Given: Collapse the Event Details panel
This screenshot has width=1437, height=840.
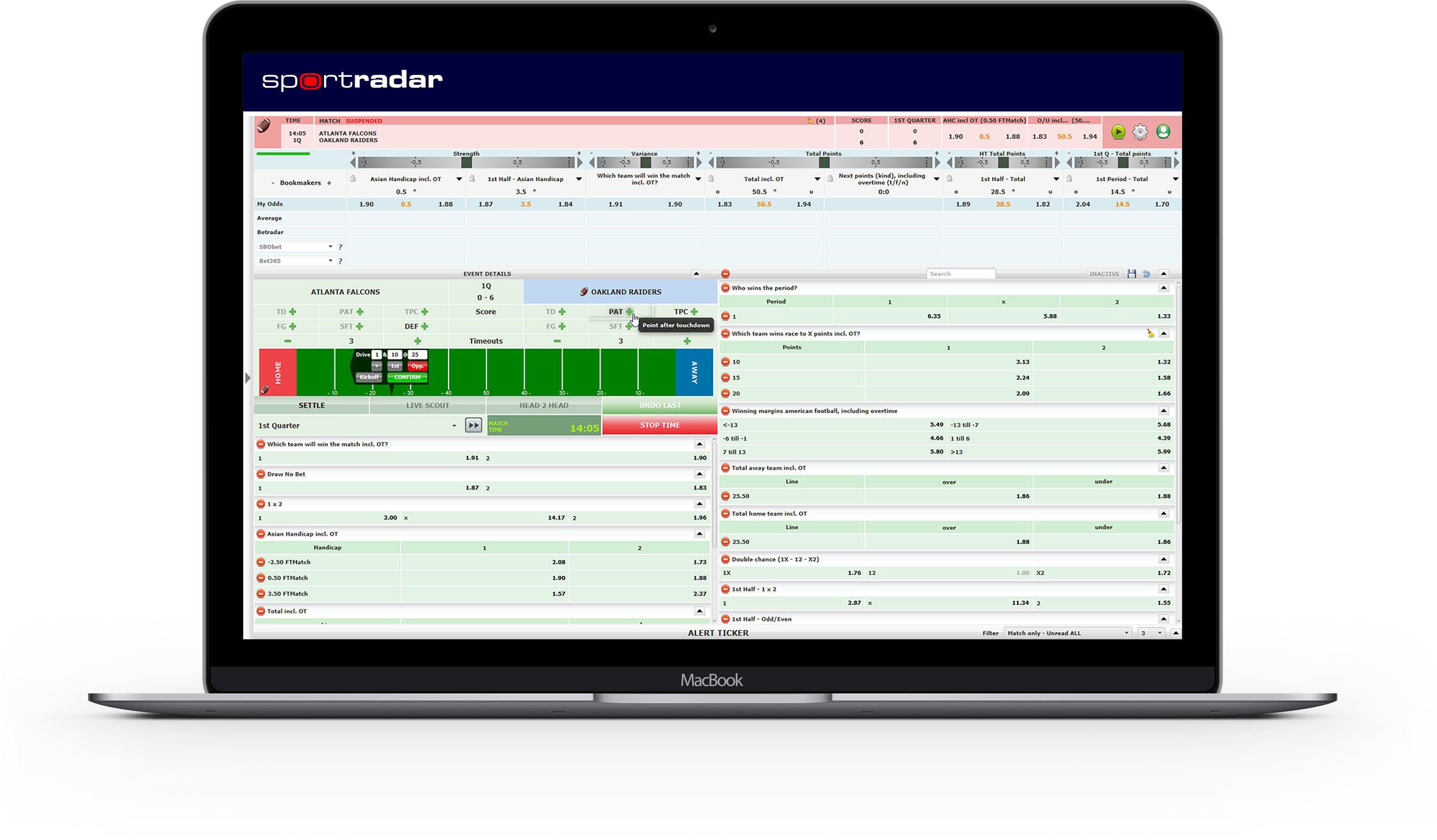Looking at the screenshot, I should coord(696,274).
